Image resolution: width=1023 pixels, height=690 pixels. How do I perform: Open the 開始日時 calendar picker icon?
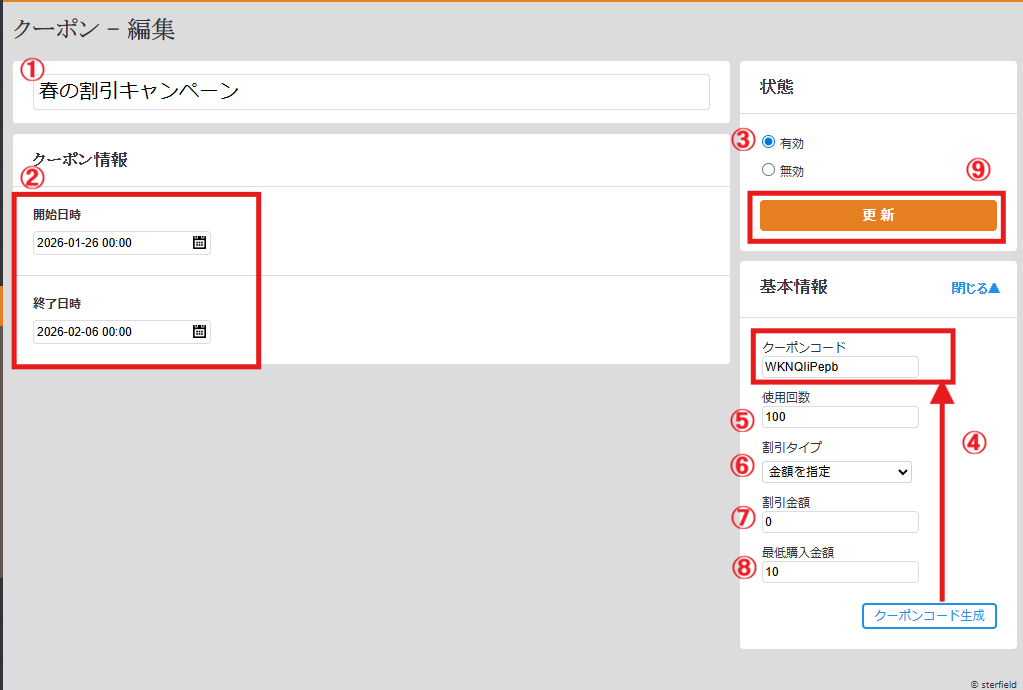pyautogui.click(x=199, y=242)
